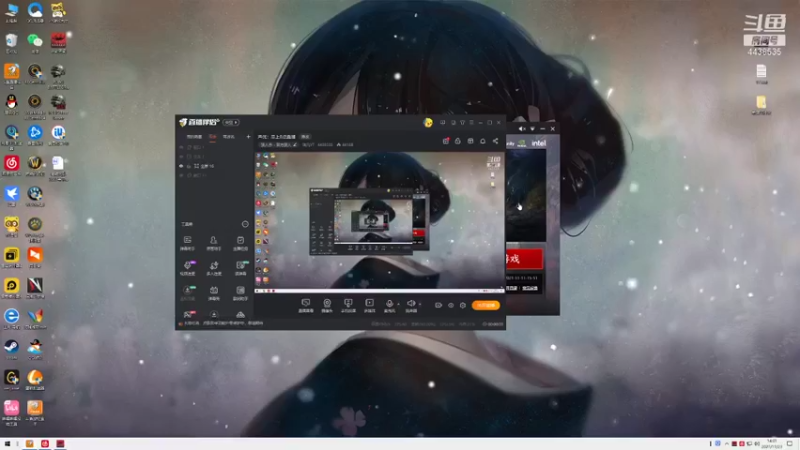Open the NetEase Cloud Music desktop shortcut
This screenshot has width=800, height=450.
(x=11, y=165)
